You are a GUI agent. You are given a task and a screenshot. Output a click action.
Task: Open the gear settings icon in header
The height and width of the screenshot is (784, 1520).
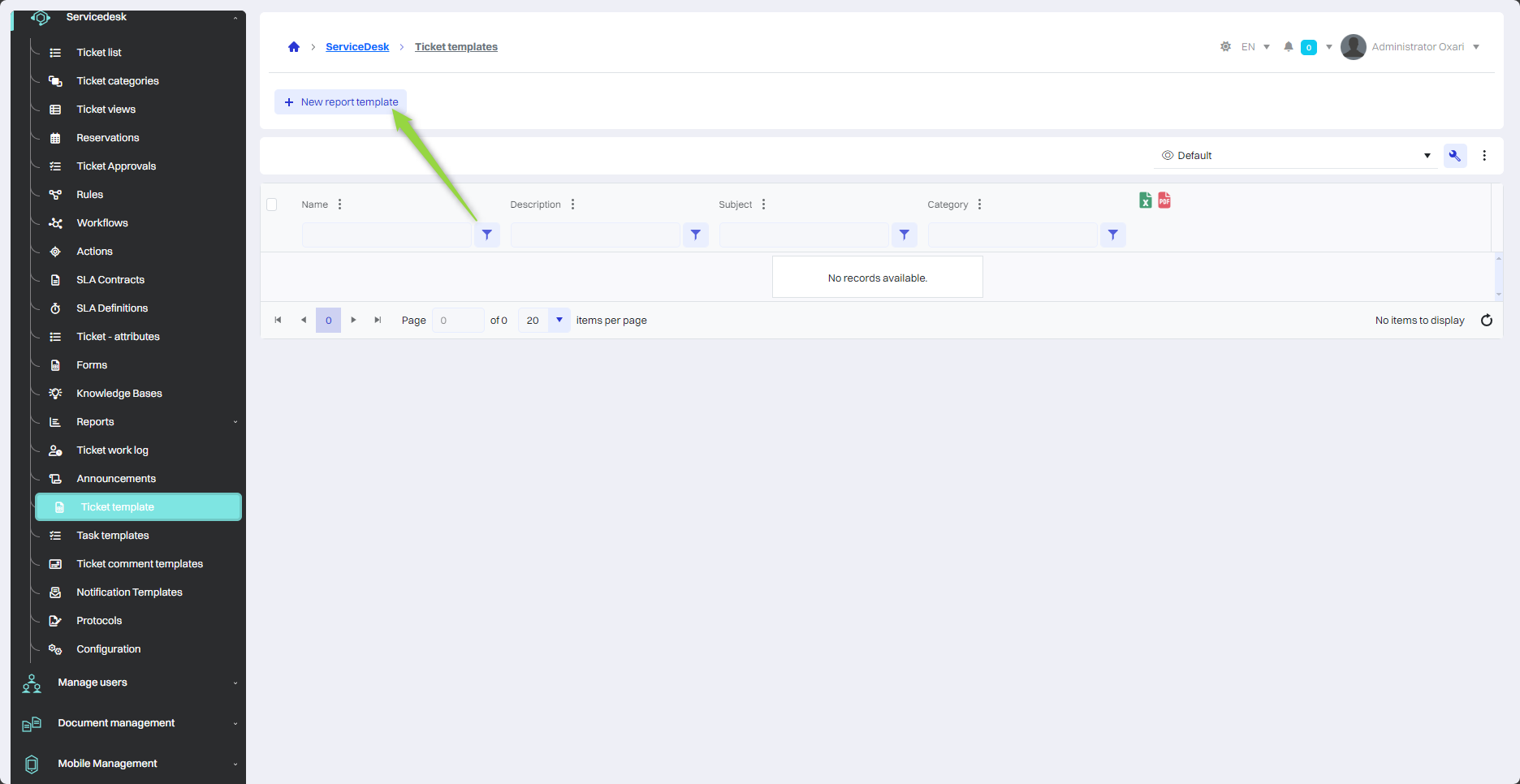click(1225, 47)
